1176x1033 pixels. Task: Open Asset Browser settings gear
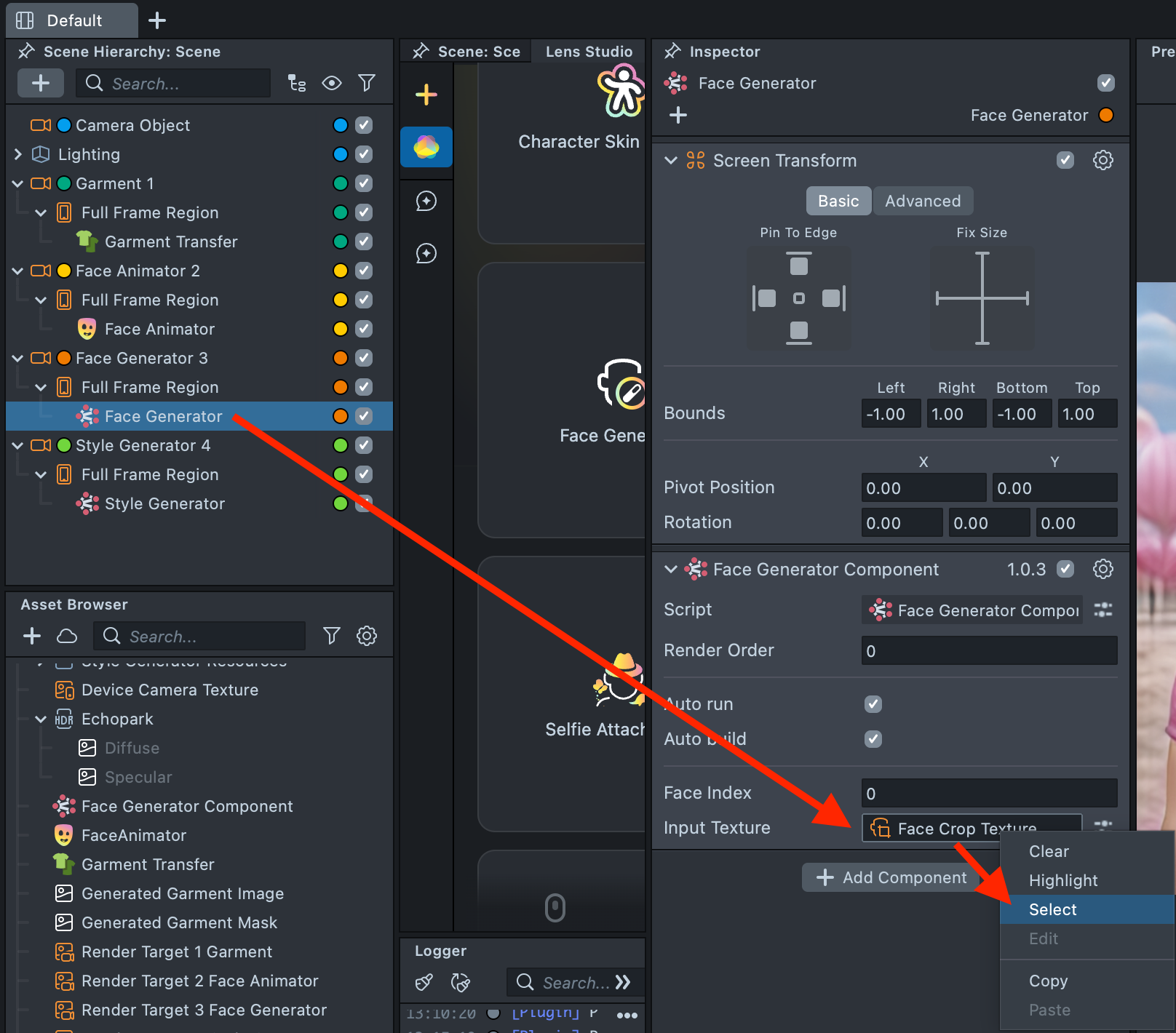(x=367, y=637)
